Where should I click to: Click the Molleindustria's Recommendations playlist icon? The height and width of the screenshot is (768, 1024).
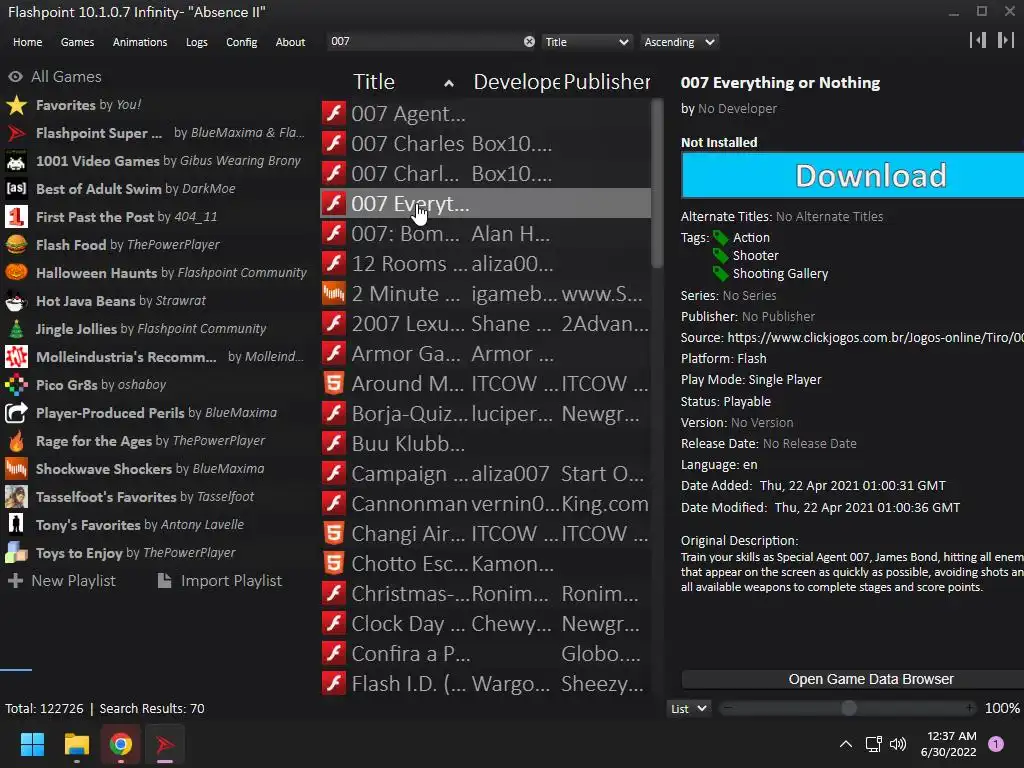(x=16, y=357)
